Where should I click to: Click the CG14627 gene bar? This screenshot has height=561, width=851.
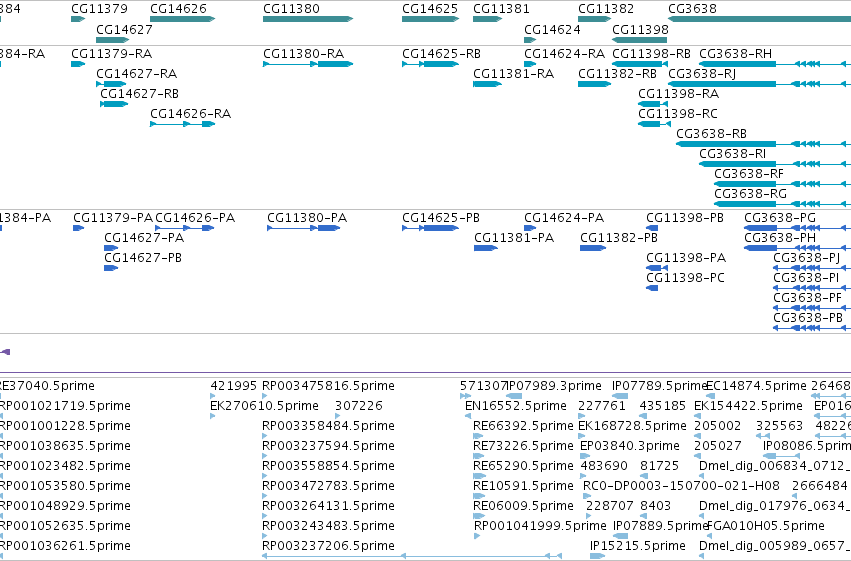point(112,40)
